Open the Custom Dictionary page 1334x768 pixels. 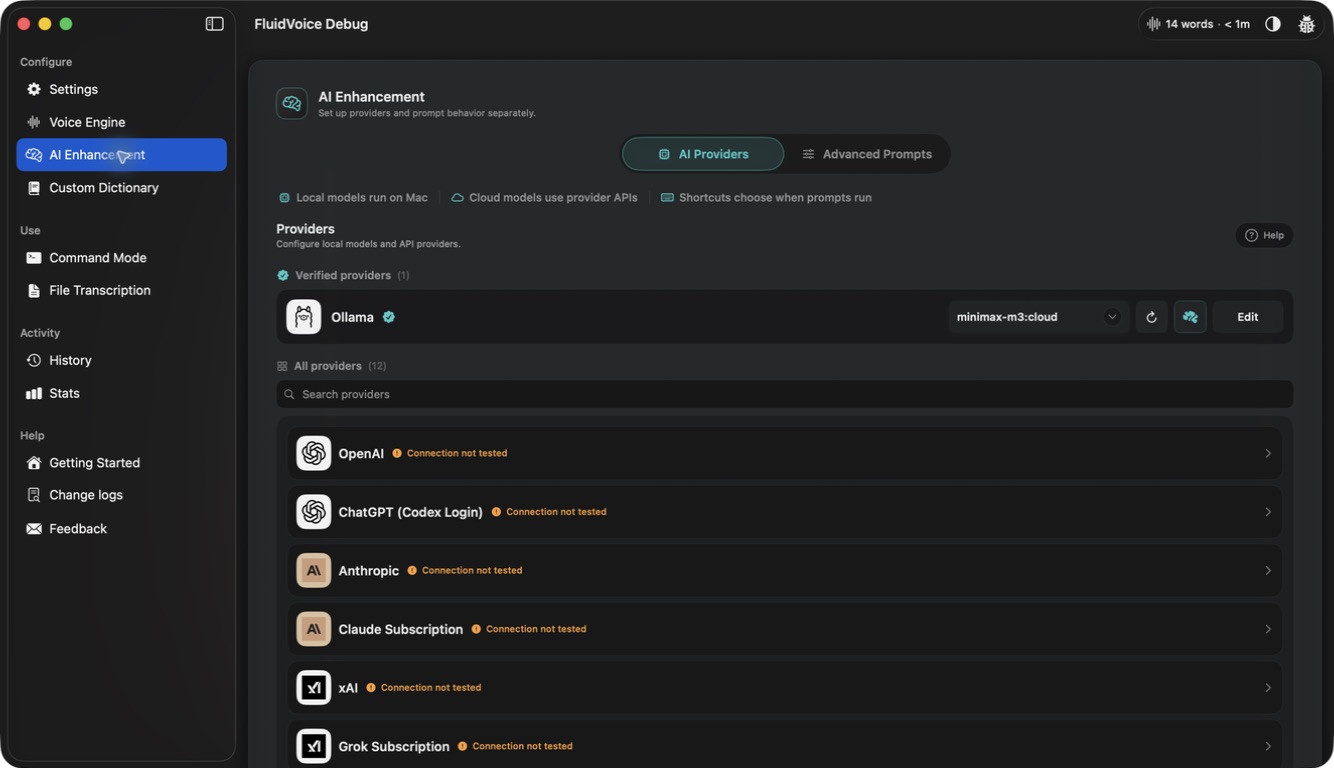coord(121,188)
